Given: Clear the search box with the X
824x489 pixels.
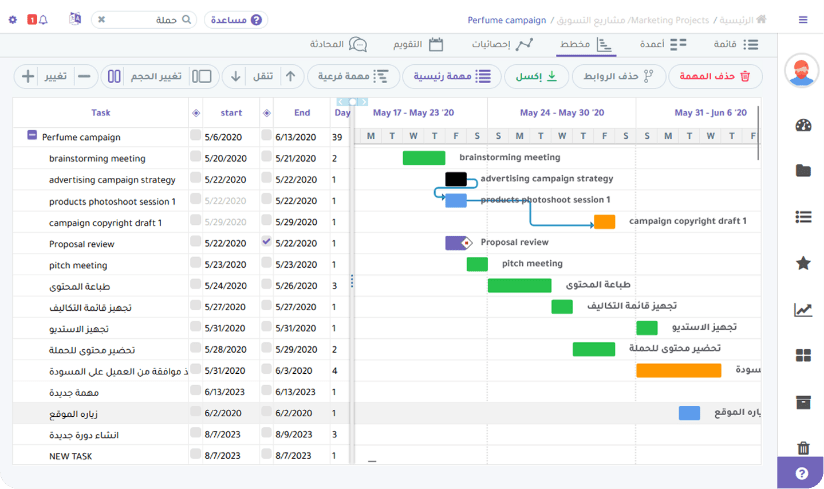Looking at the screenshot, I should [101, 19].
